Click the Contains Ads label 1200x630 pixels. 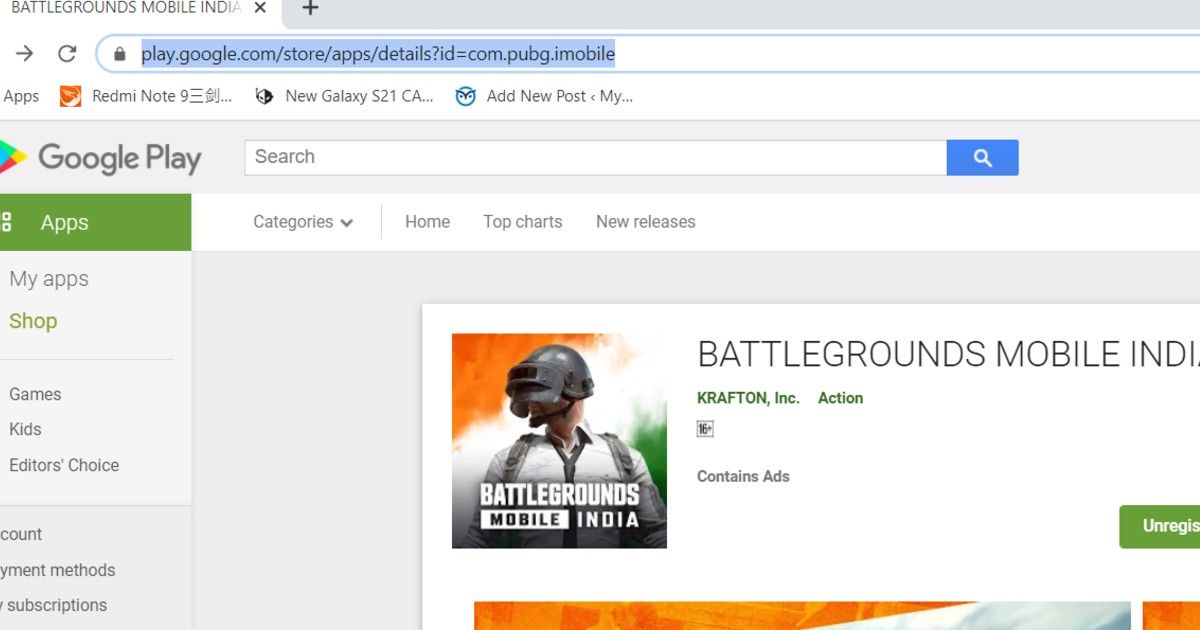[743, 477]
